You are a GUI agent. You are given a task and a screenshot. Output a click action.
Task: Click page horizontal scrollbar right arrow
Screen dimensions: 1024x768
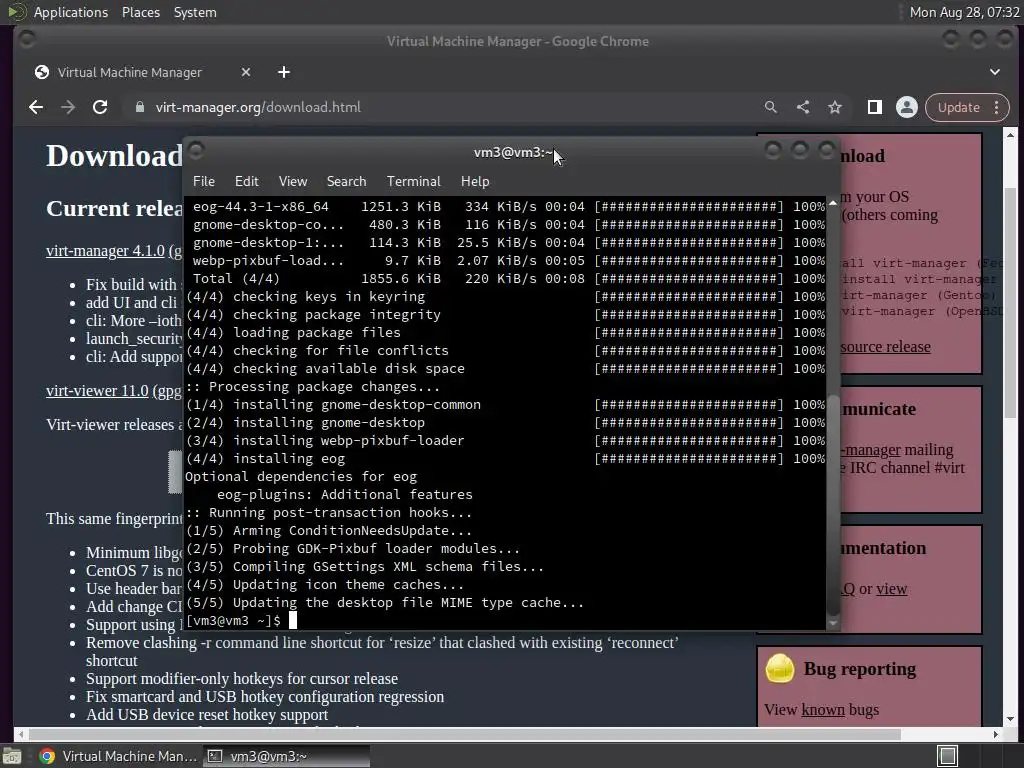click(996, 734)
